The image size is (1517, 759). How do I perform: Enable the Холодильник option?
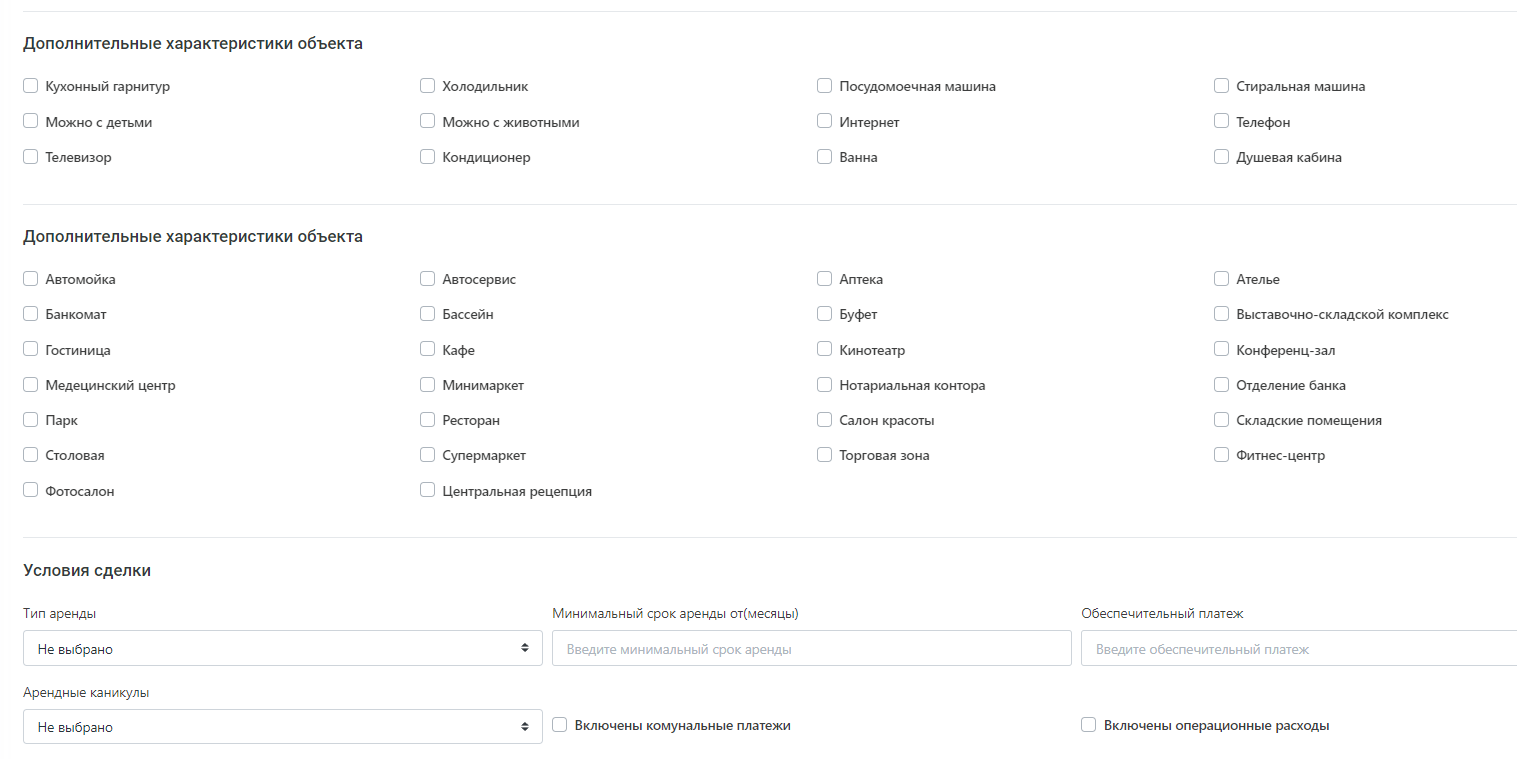(x=428, y=86)
